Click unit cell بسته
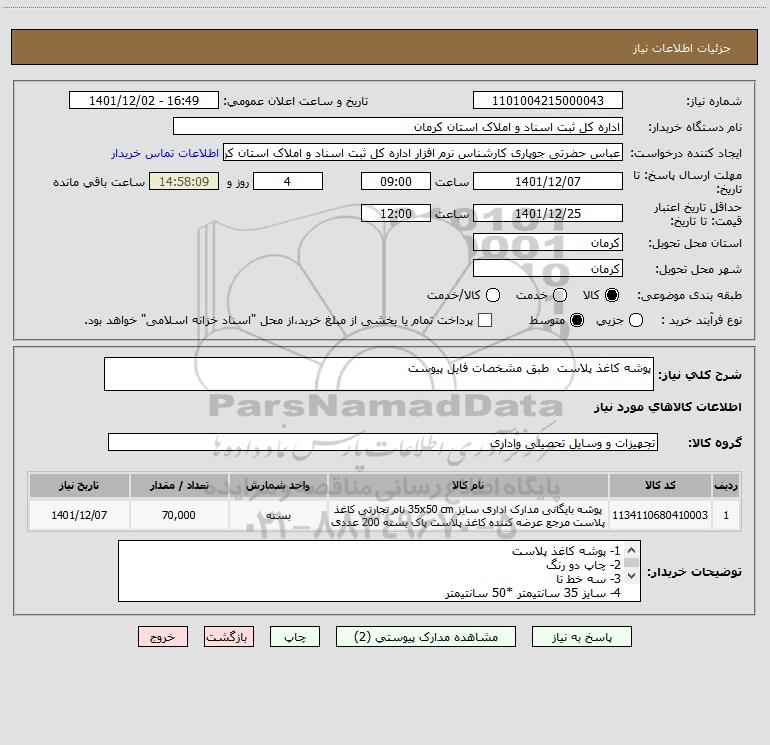The height and width of the screenshot is (745, 770). 278,515
